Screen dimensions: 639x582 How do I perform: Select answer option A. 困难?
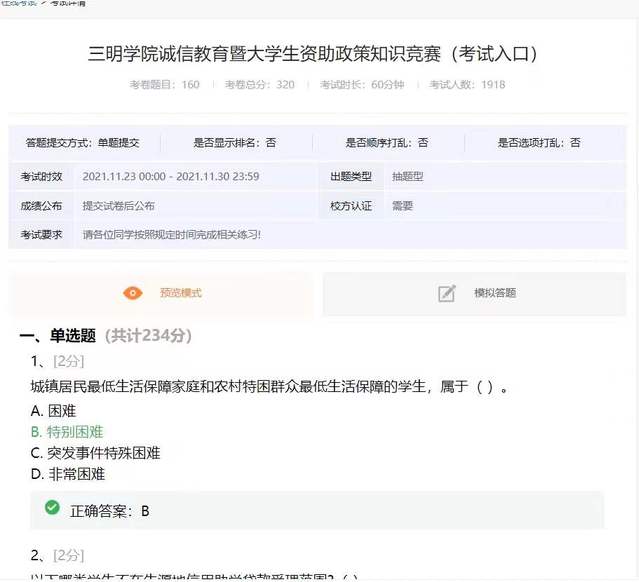click(54, 410)
